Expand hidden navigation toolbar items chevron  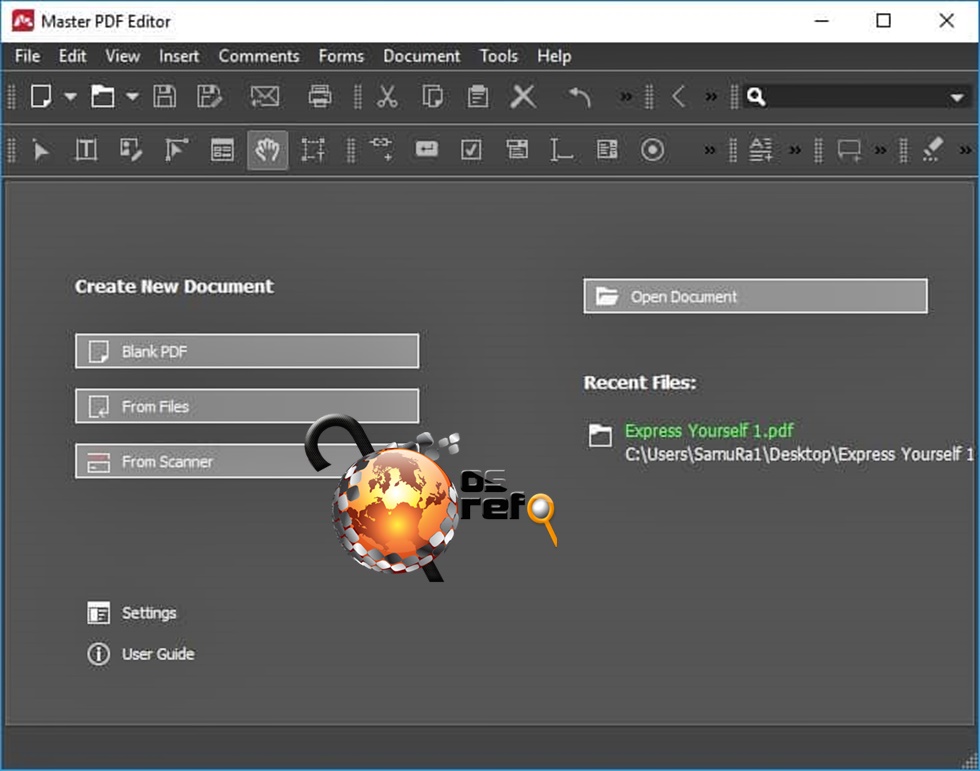tap(711, 97)
